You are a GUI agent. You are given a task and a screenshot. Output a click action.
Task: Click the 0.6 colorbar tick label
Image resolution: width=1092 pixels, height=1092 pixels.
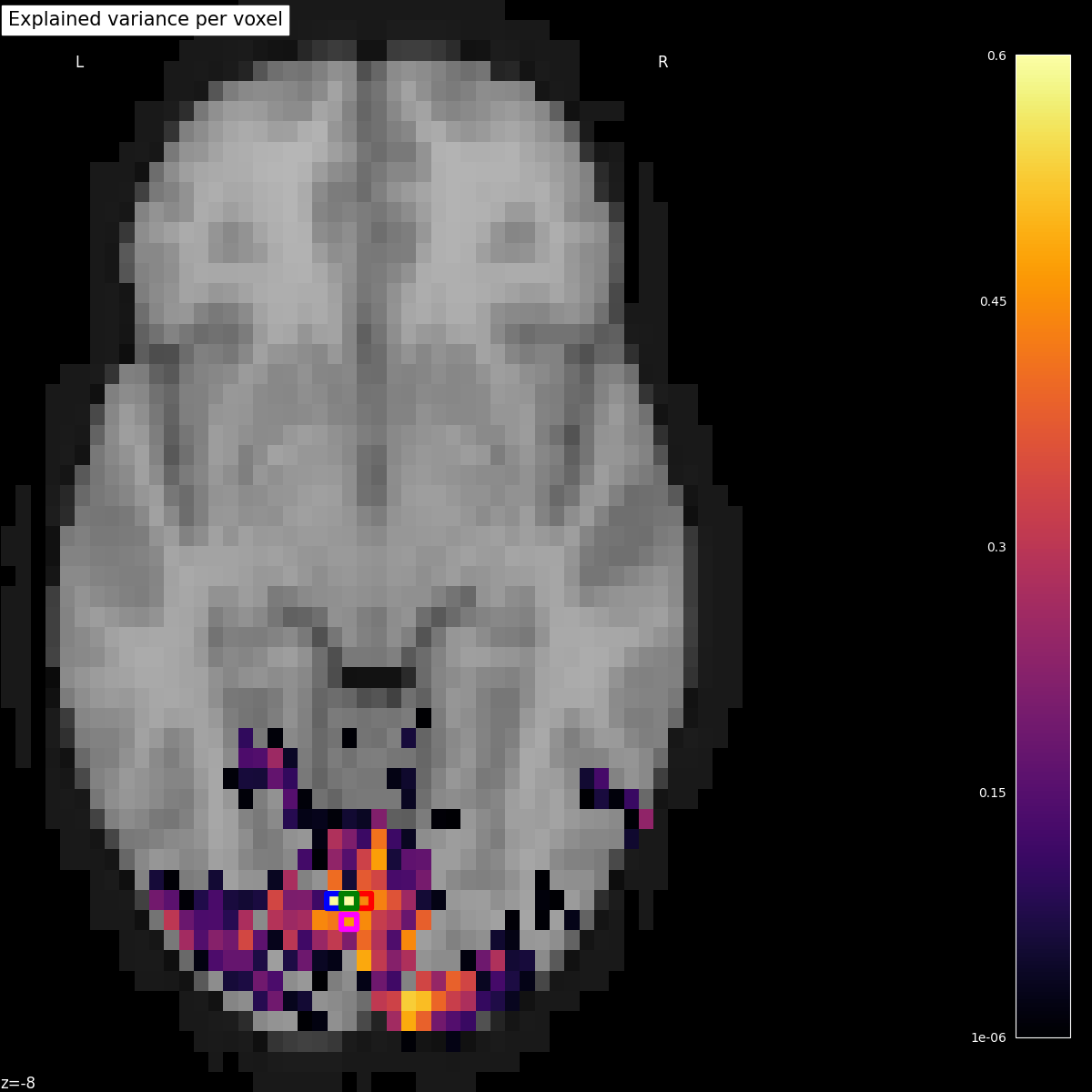[996, 56]
